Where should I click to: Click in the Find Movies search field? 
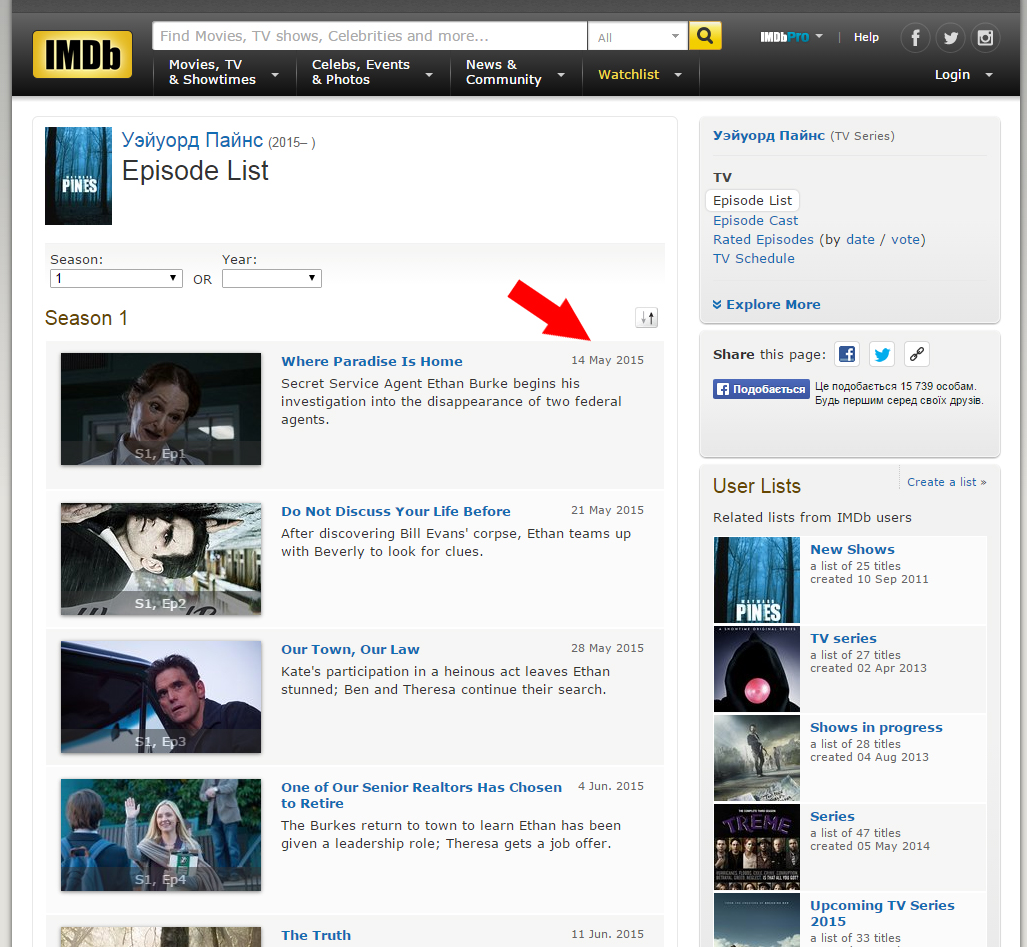pyautogui.click(x=369, y=36)
